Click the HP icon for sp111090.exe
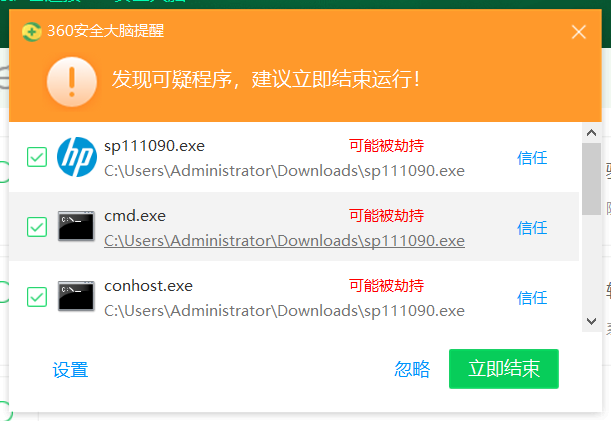Viewport: 611px width, 421px height. [x=77, y=157]
